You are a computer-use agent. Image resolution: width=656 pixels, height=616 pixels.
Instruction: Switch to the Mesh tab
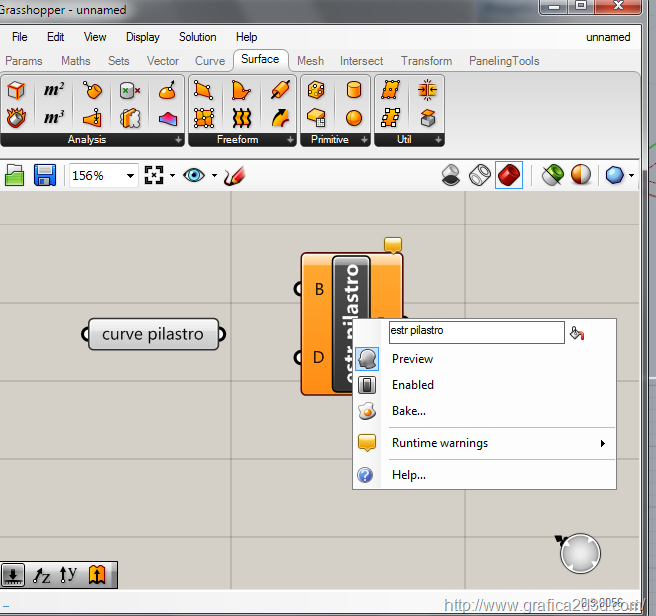[x=310, y=61]
